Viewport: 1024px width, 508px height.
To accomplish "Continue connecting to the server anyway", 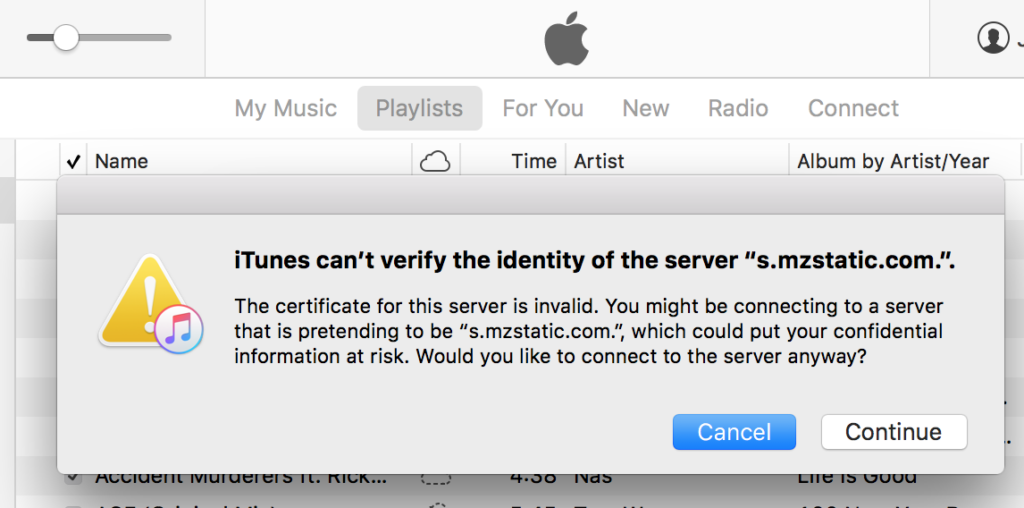I will coord(894,432).
